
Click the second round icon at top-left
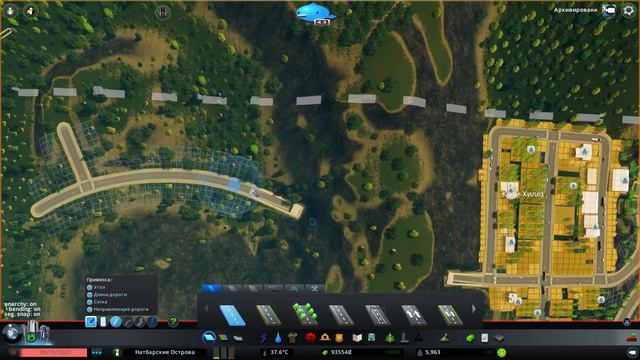point(30,11)
